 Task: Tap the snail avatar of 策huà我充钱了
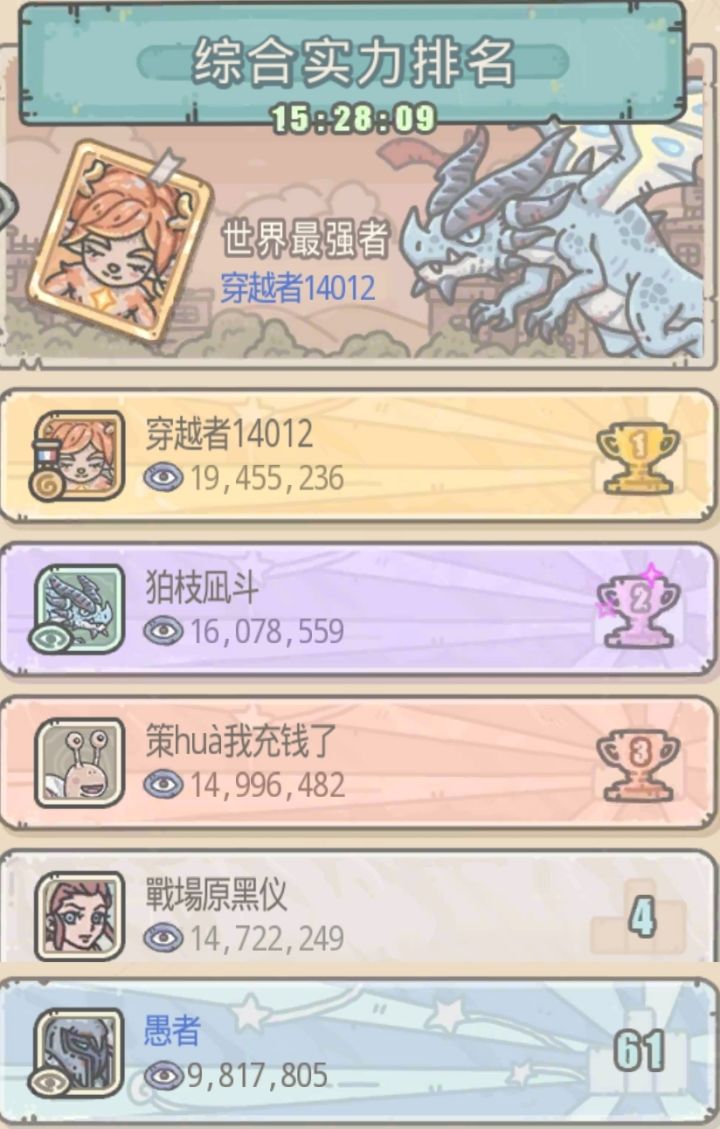[x=79, y=763]
